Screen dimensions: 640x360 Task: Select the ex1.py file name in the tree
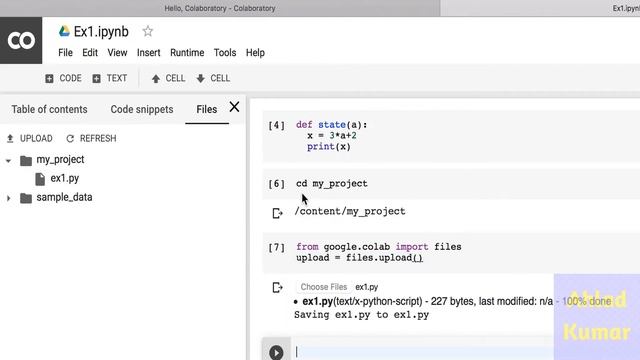point(65,178)
